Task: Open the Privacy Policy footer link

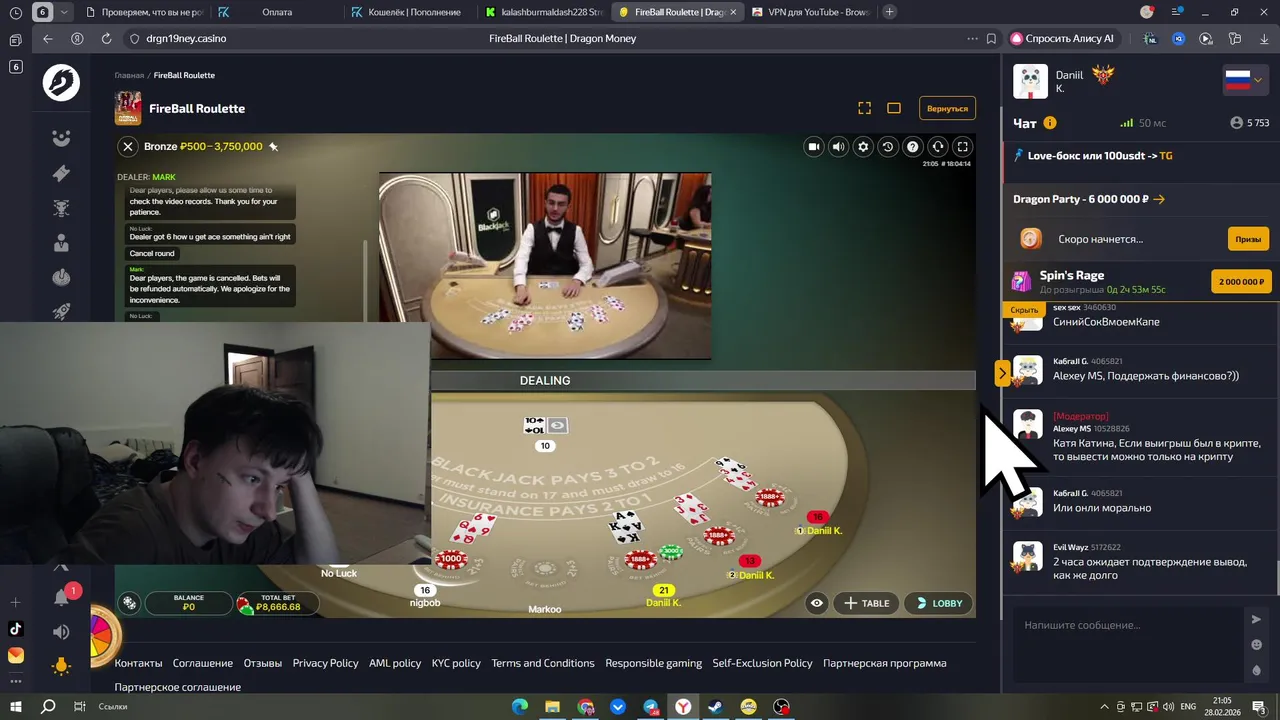Action: (x=325, y=663)
